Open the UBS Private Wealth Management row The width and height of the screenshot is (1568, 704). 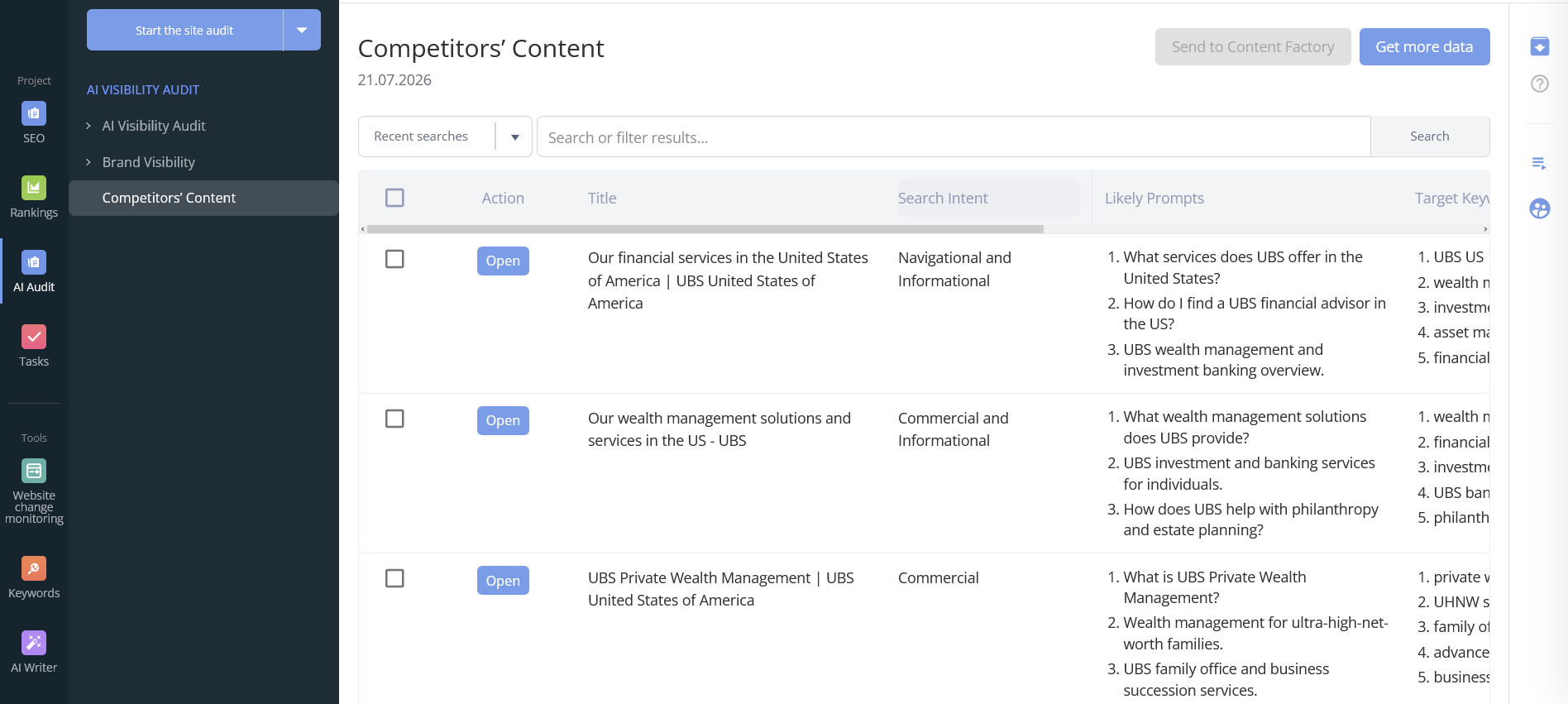[x=503, y=581]
